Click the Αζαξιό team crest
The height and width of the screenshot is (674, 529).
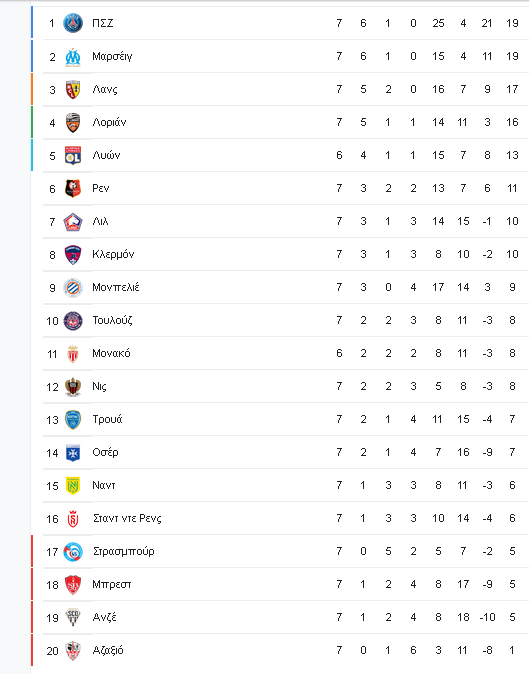73,651
